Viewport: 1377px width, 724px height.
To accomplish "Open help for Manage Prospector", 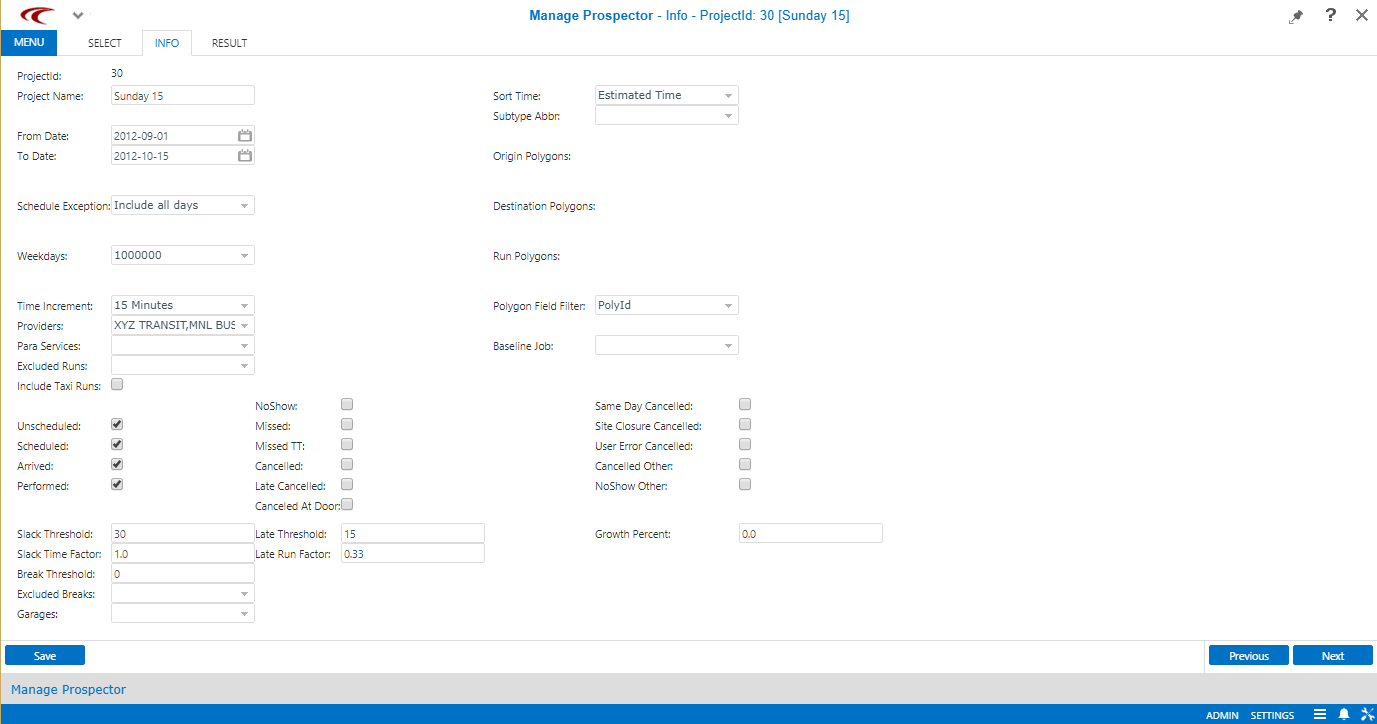I will click(x=1329, y=15).
